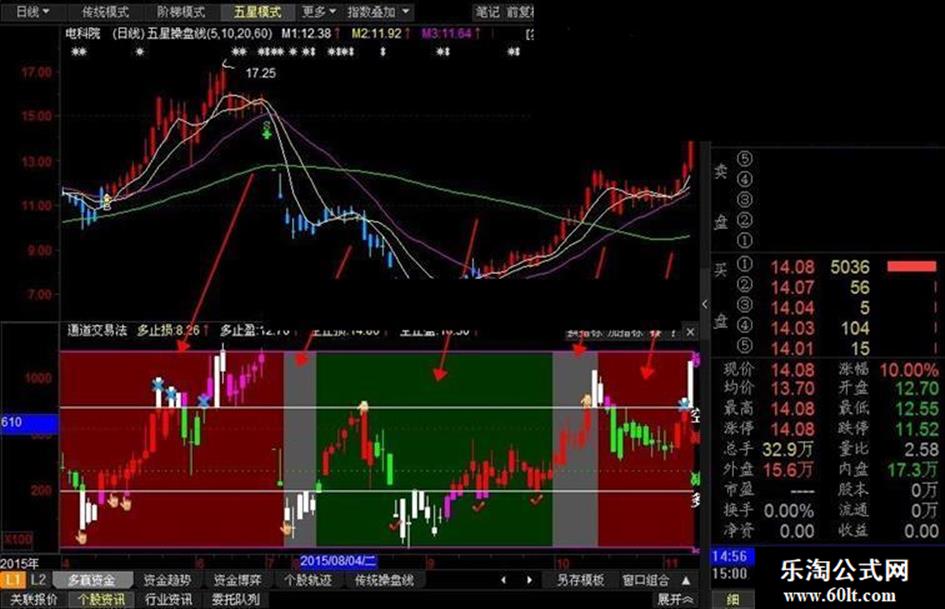Viewport: 945px width, 609px height.
Task: Click the 14:56 time entry
Action: [x=730, y=556]
